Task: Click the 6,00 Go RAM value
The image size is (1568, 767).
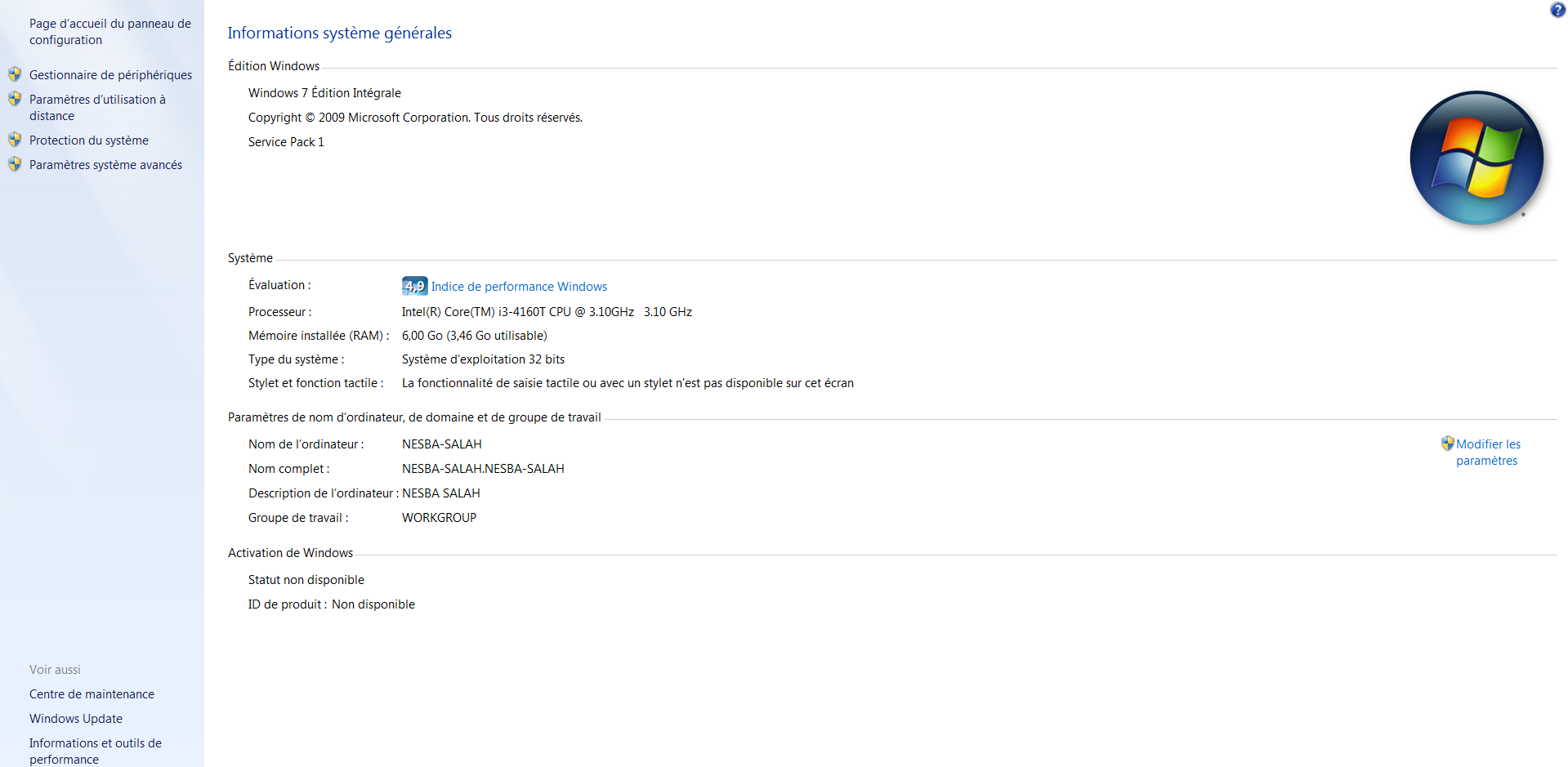Action: [474, 336]
